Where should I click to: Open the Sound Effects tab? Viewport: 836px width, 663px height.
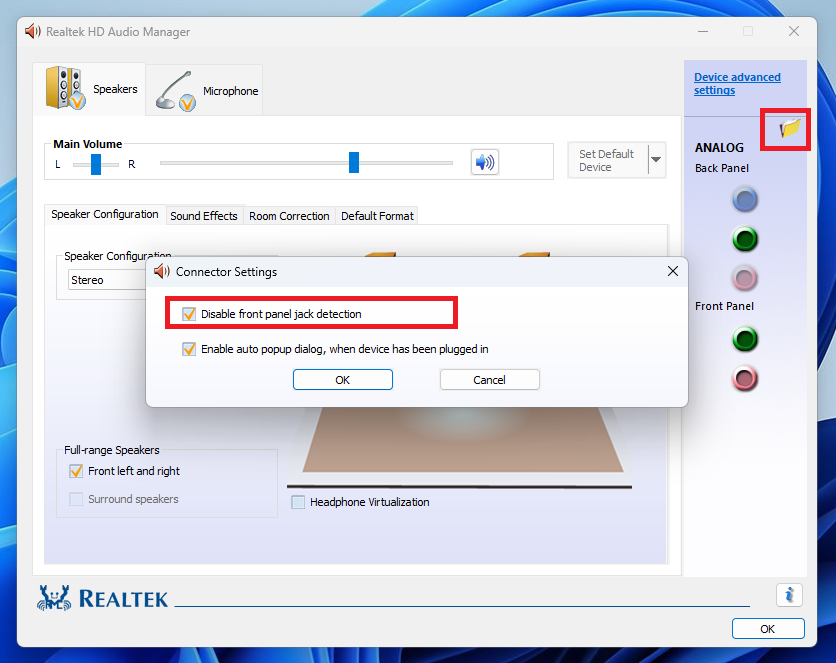pyautogui.click(x=204, y=216)
